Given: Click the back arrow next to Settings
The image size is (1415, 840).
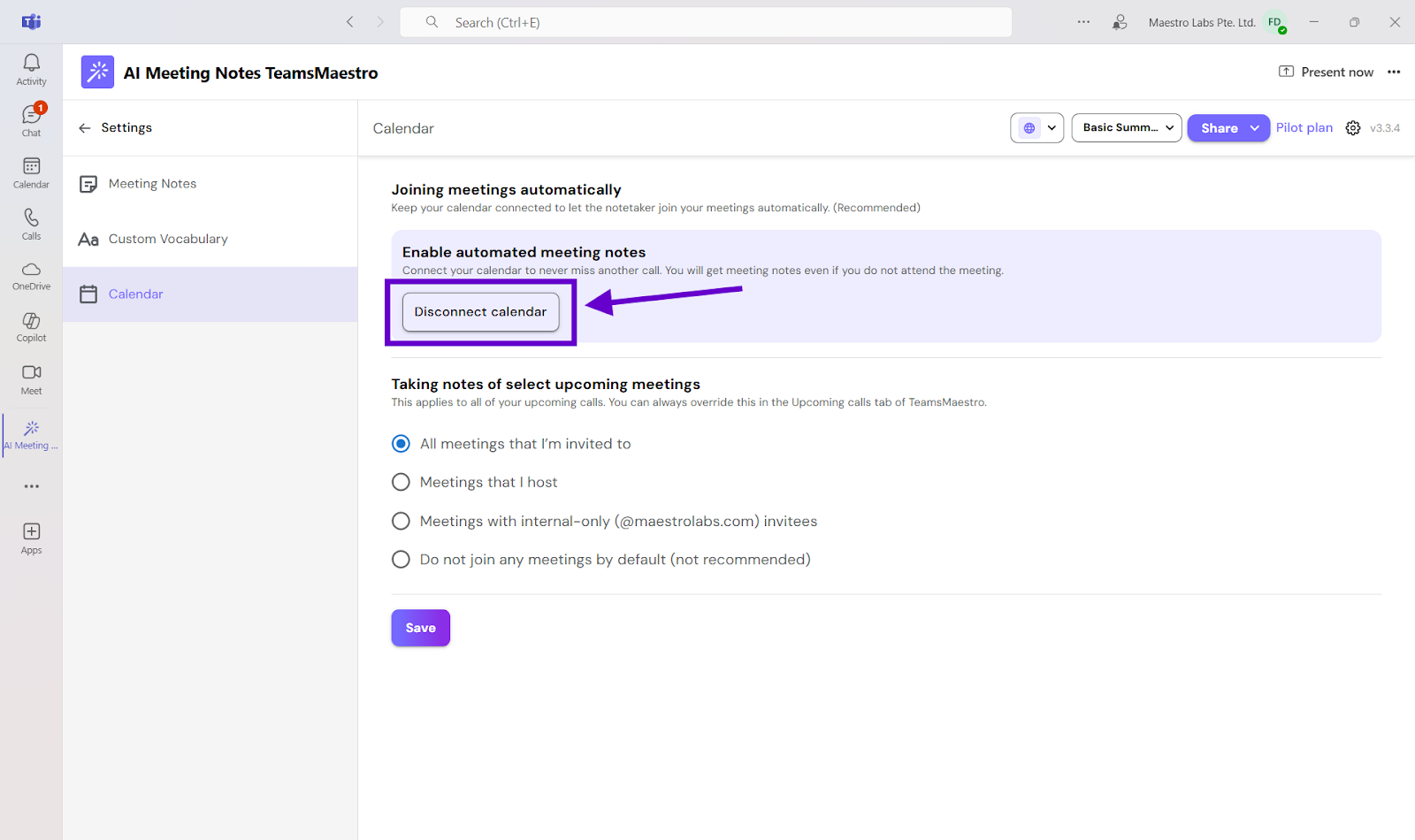Looking at the screenshot, I should click(x=85, y=128).
